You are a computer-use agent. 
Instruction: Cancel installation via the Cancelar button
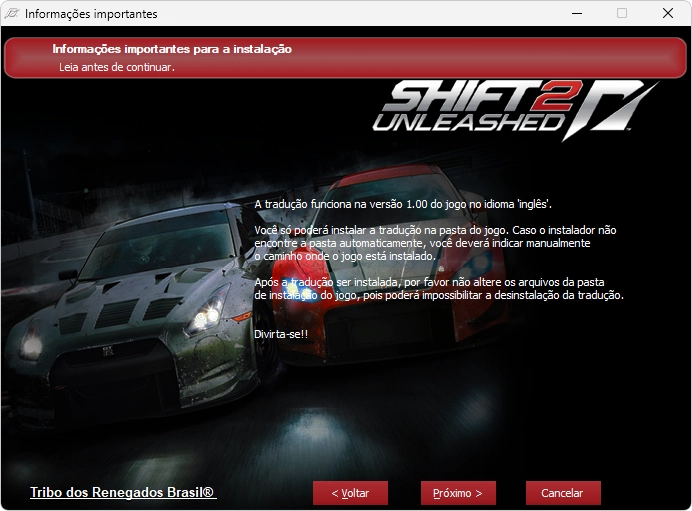563,493
